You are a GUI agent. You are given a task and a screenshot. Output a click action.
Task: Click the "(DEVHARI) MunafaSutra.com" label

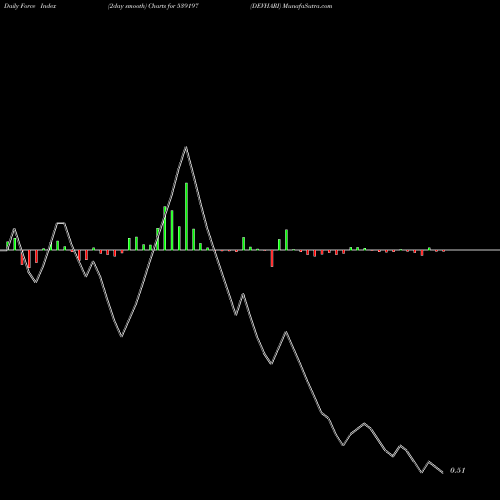(x=291, y=6)
